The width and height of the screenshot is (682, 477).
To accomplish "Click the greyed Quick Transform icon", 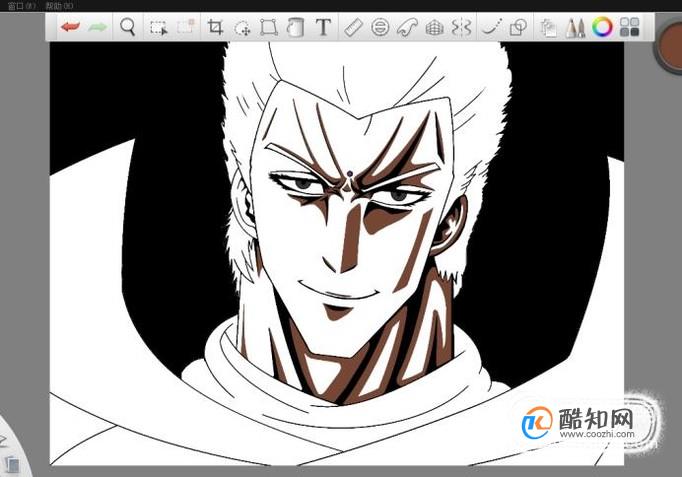I will (x=186, y=27).
